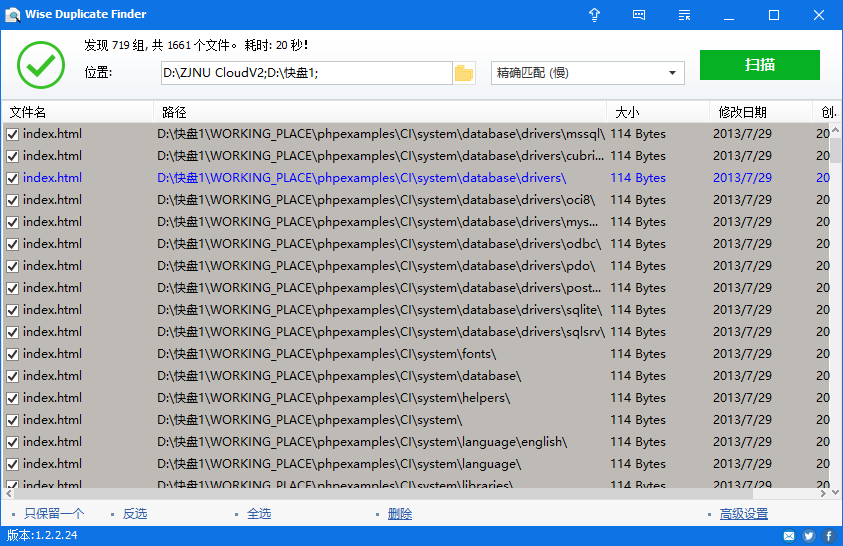Click 全选 select all link
The image size is (843, 546).
[259, 514]
